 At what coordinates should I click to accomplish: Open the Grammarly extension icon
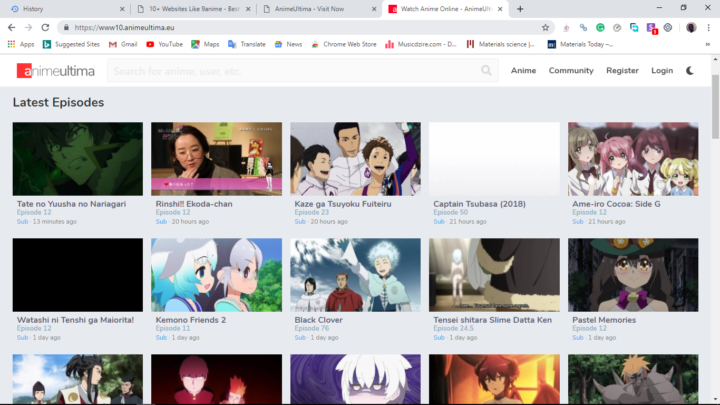(600, 28)
